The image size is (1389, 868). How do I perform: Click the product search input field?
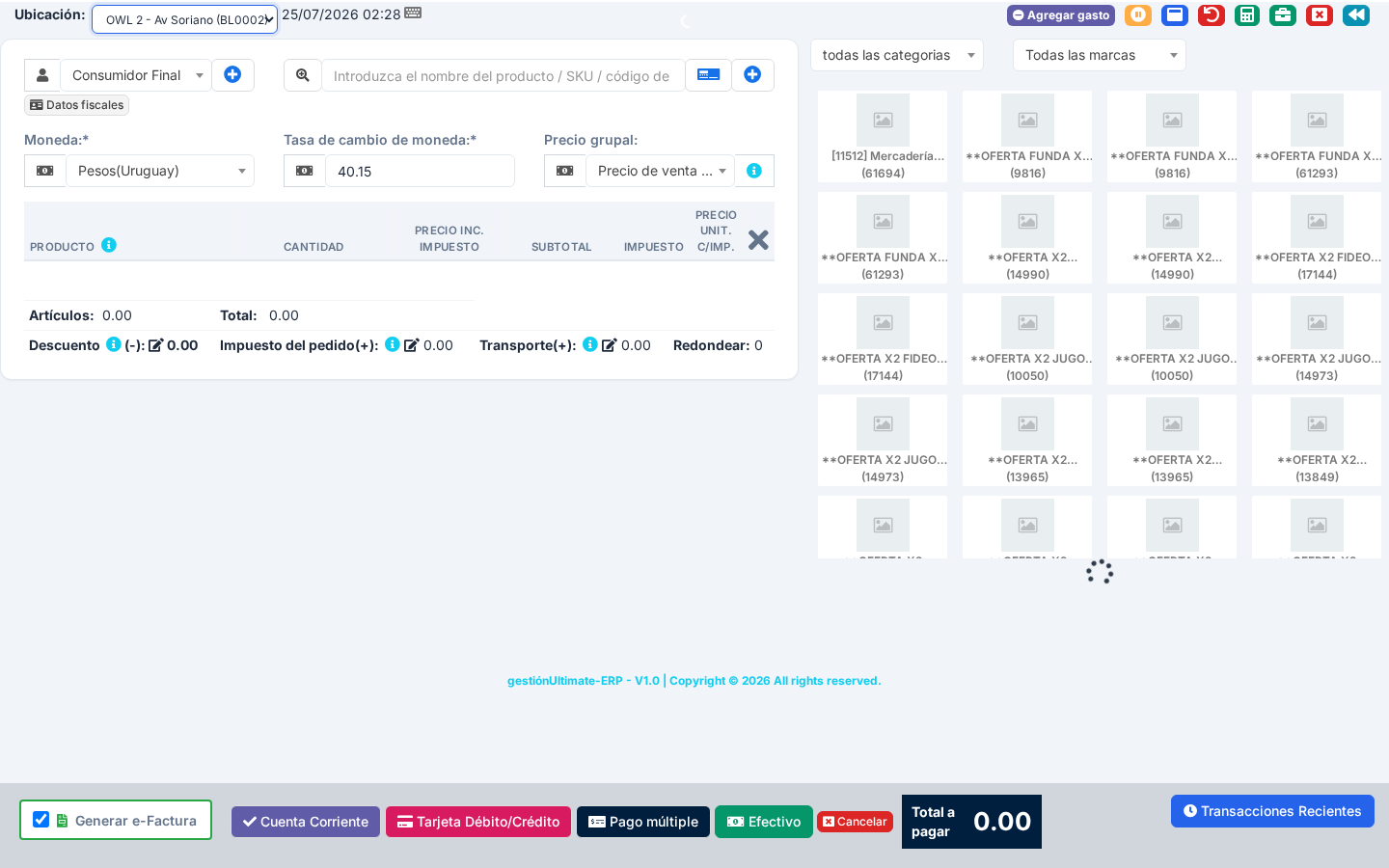(503, 75)
